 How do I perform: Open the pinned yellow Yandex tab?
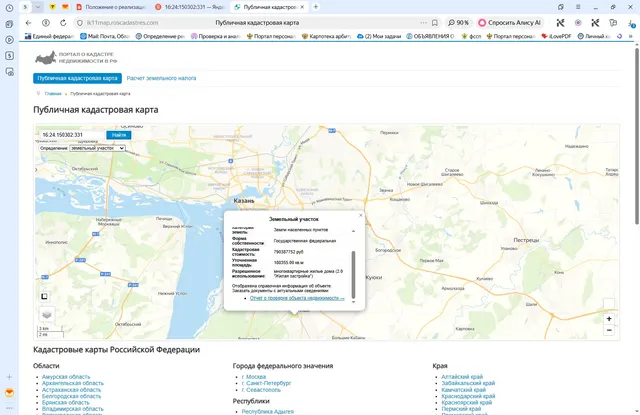click(52, 7)
